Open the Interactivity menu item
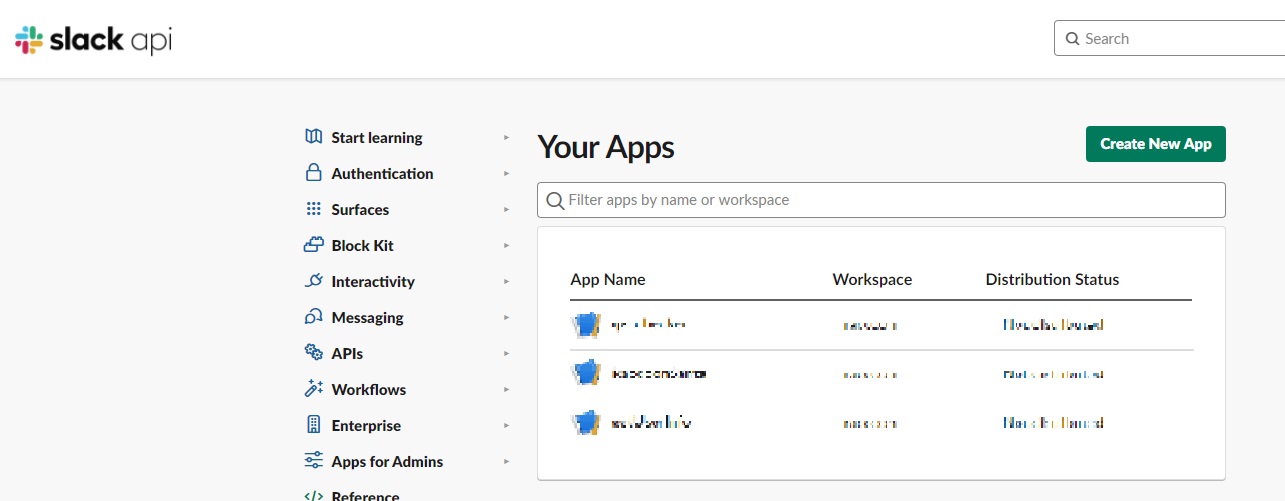Viewport: 1285px width, 501px height. coord(373,282)
